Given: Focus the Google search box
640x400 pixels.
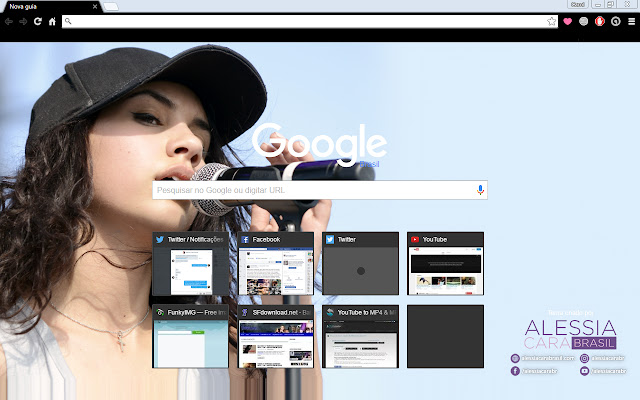Looking at the screenshot, I should [320, 190].
